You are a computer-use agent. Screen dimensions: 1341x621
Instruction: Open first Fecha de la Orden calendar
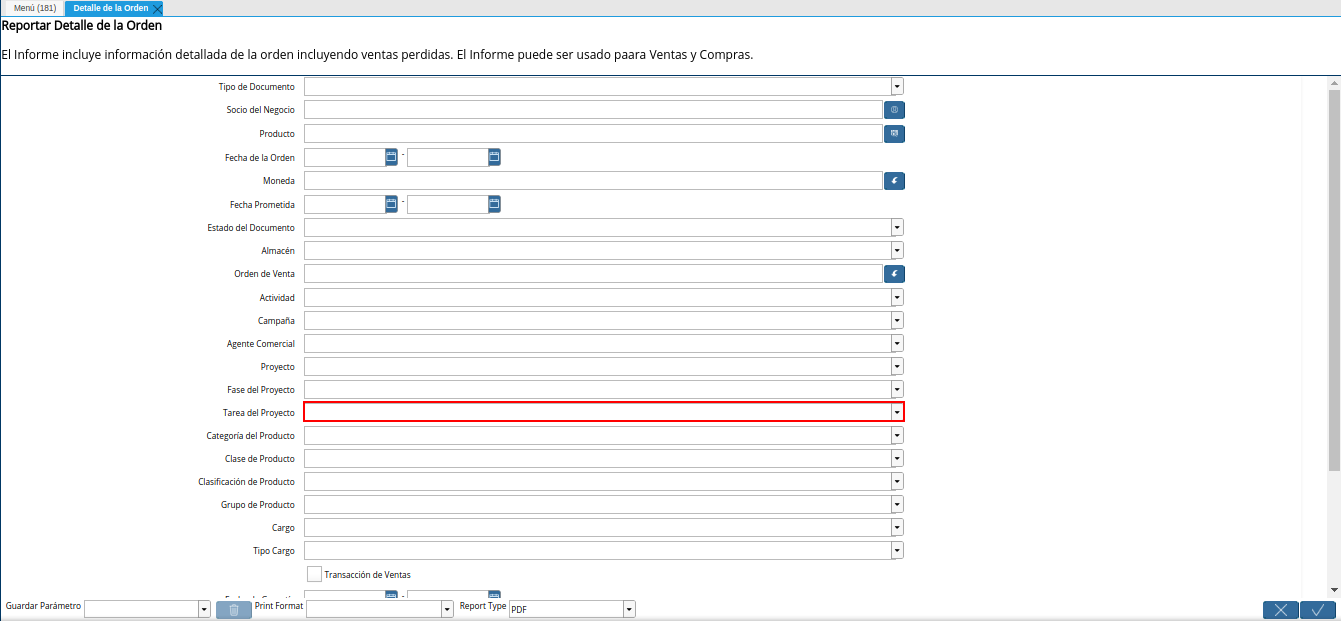tap(391, 157)
